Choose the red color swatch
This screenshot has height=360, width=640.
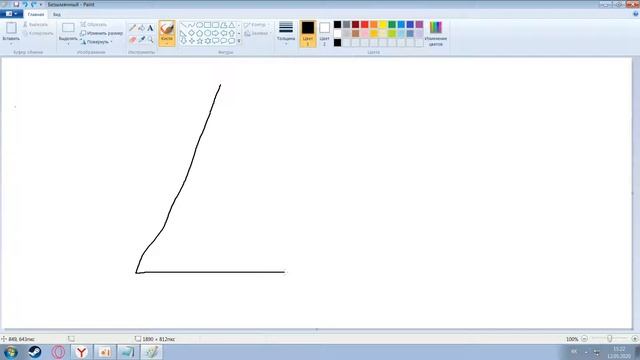coord(364,24)
